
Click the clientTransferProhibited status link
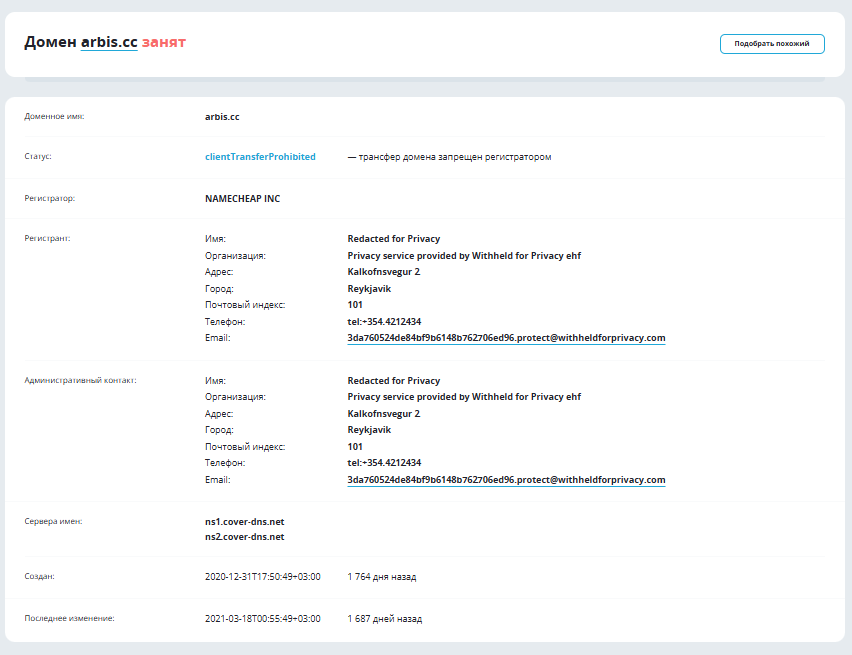260,157
